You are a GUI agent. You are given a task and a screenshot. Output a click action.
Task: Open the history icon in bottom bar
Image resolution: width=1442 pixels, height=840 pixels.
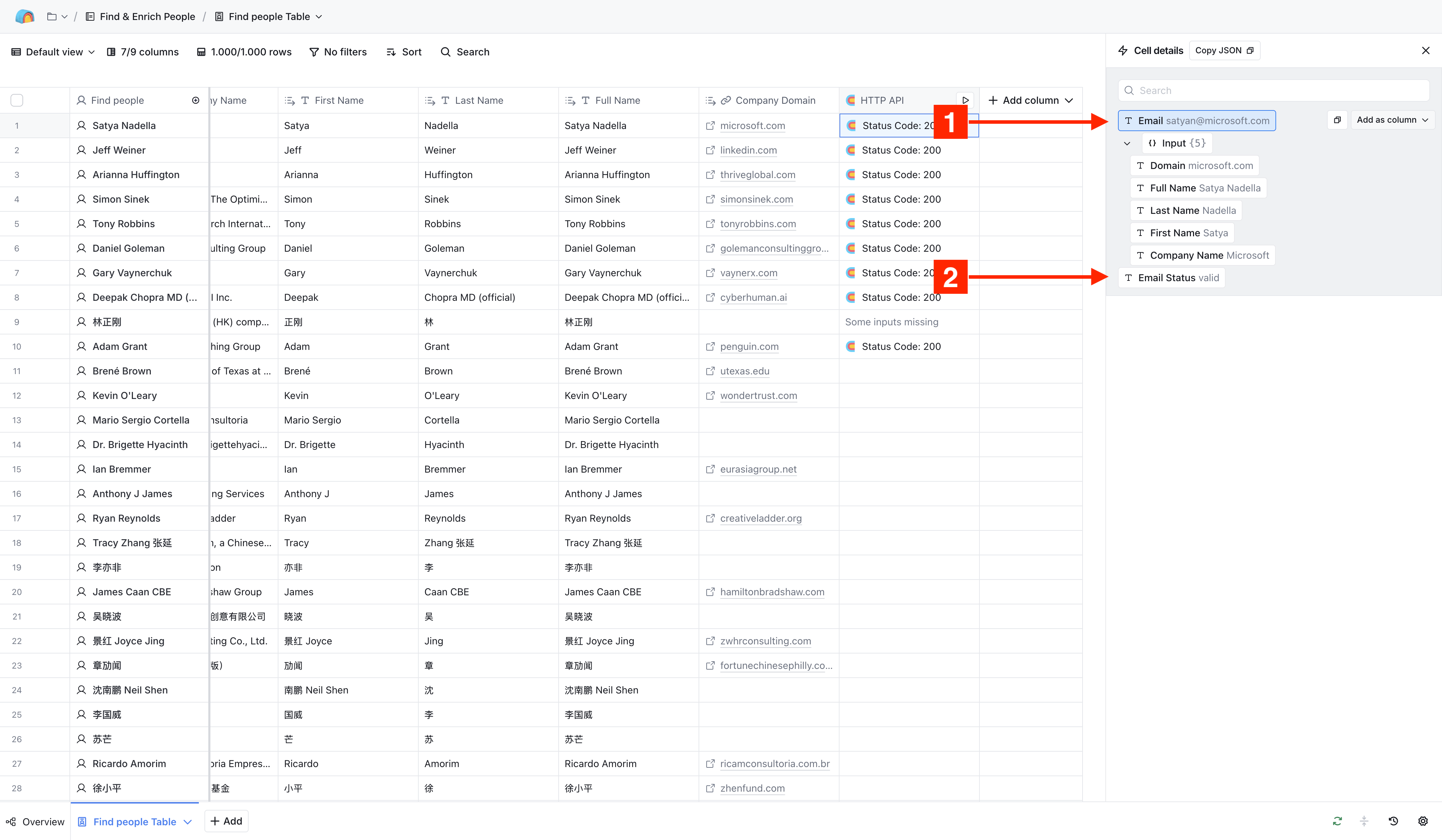[1393, 821]
